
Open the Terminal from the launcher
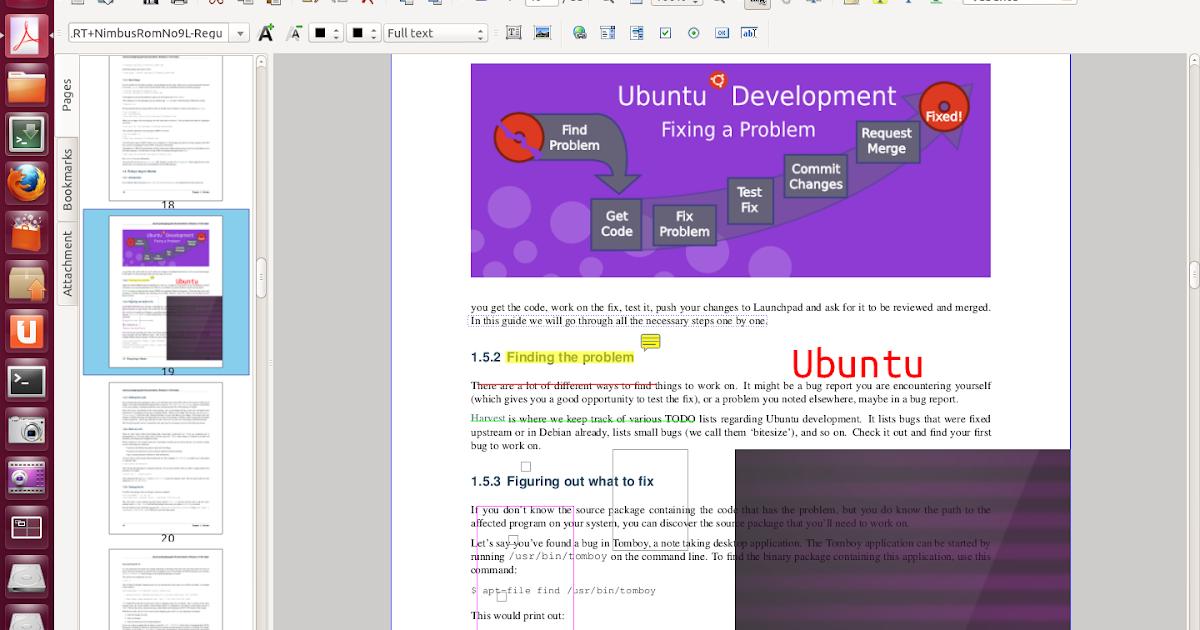coord(28,380)
